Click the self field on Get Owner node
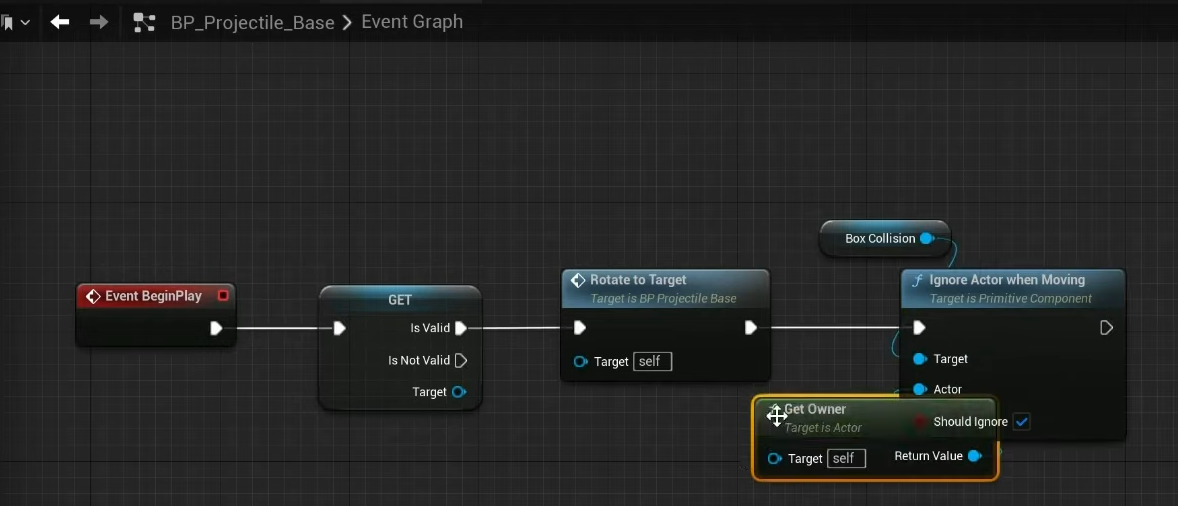The height and width of the screenshot is (506, 1178). pyautogui.click(x=844, y=458)
